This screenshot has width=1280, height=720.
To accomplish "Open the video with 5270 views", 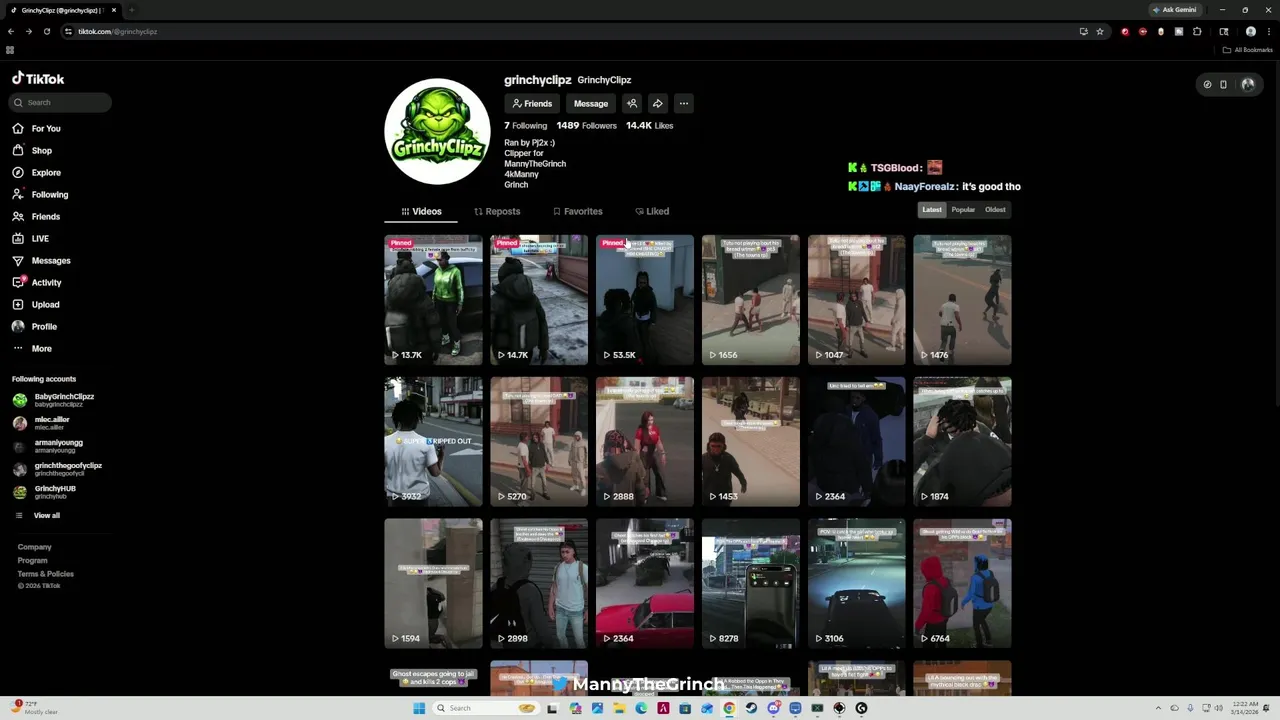I will (539, 441).
